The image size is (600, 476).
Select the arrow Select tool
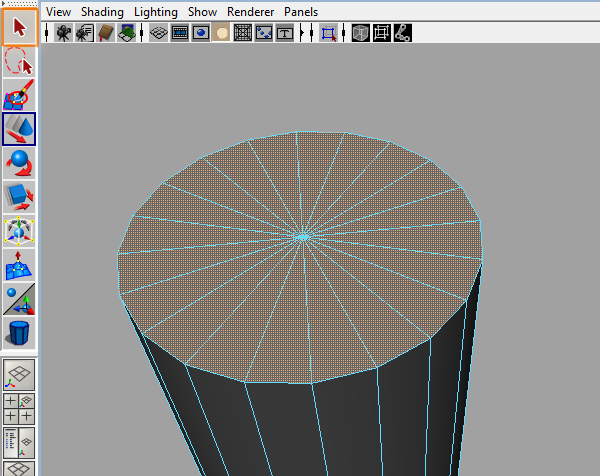click(19, 27)
